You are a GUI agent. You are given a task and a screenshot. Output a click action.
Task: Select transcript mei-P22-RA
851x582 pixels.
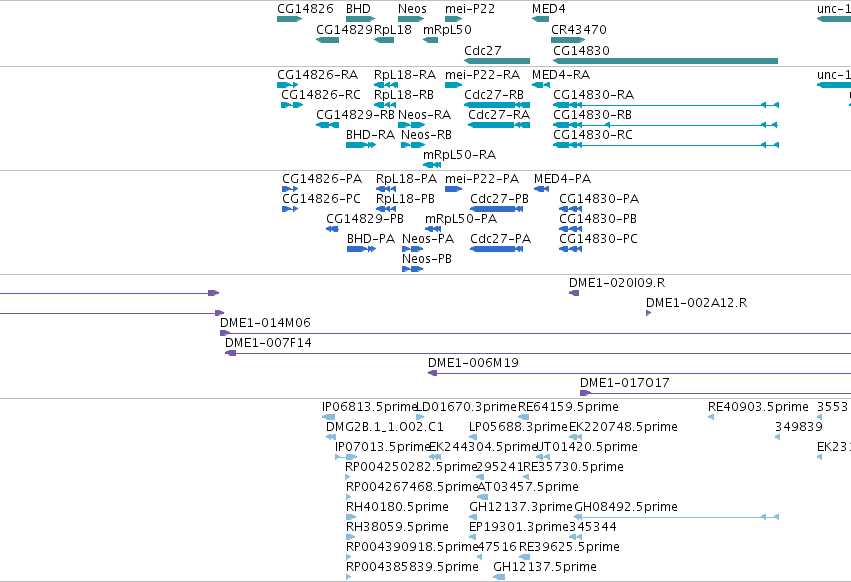(482, 74)
